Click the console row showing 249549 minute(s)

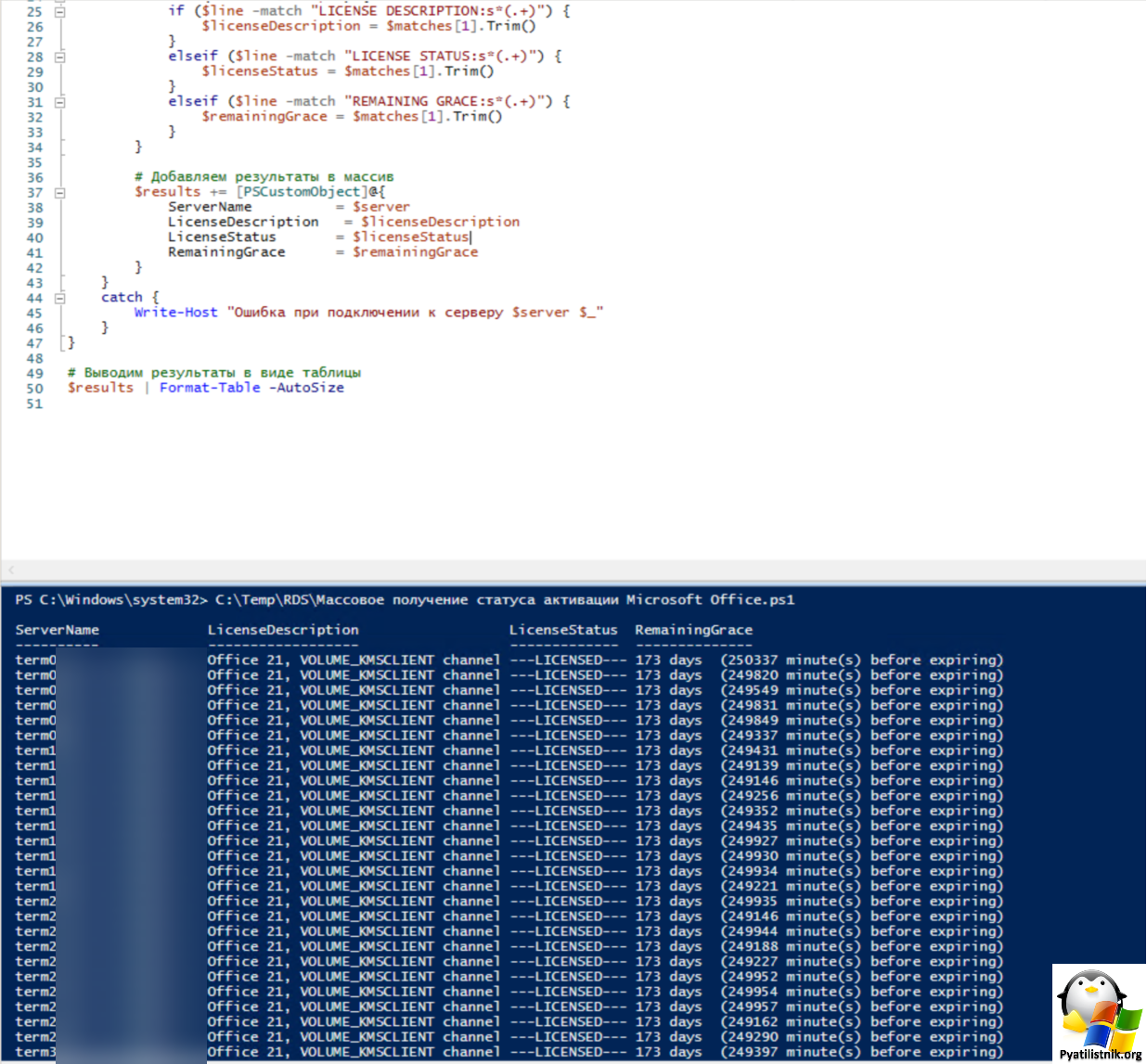(509, 690)
